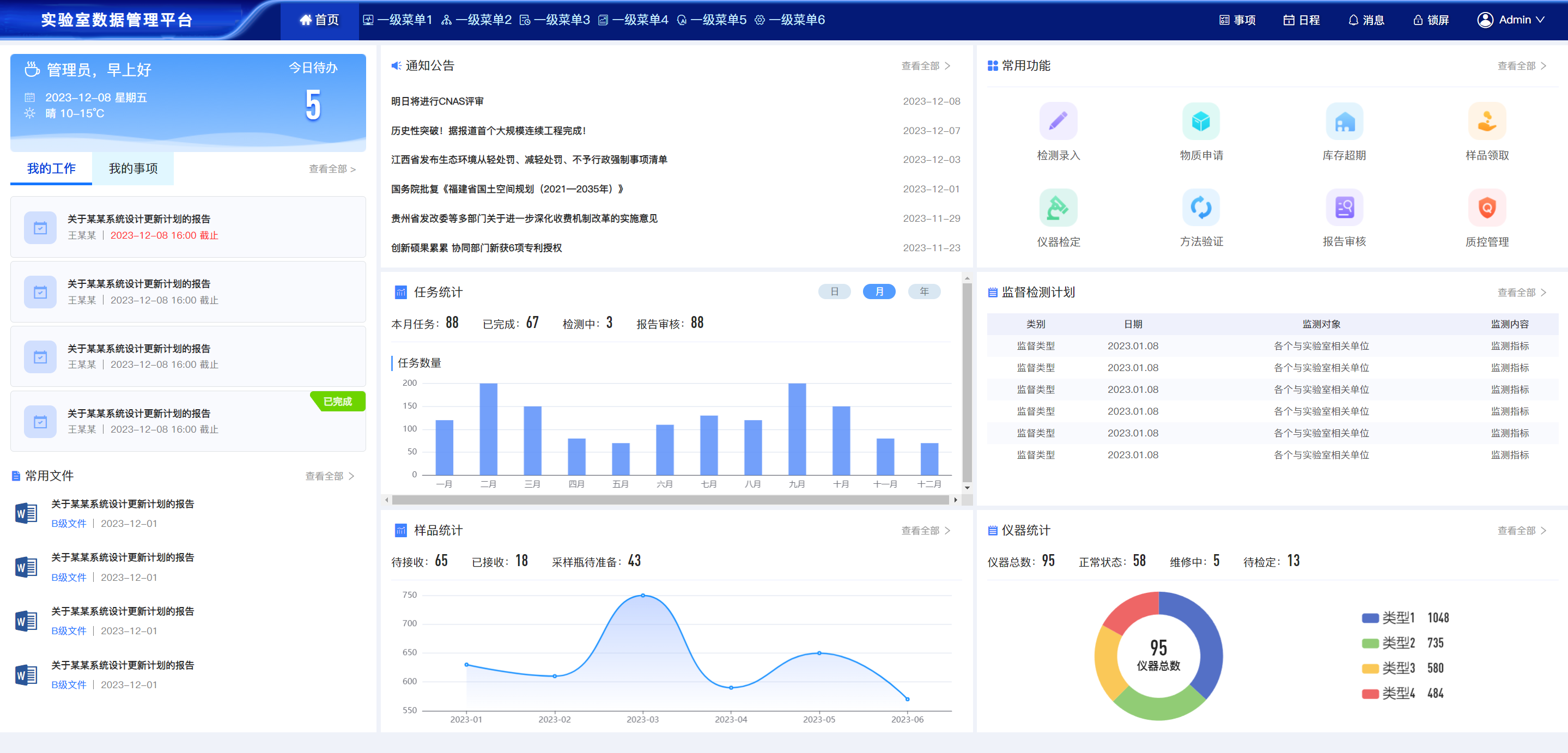Open 一级菜单4 in top navigation
This screenshot has width=1568, height=753.
point(633,20)
